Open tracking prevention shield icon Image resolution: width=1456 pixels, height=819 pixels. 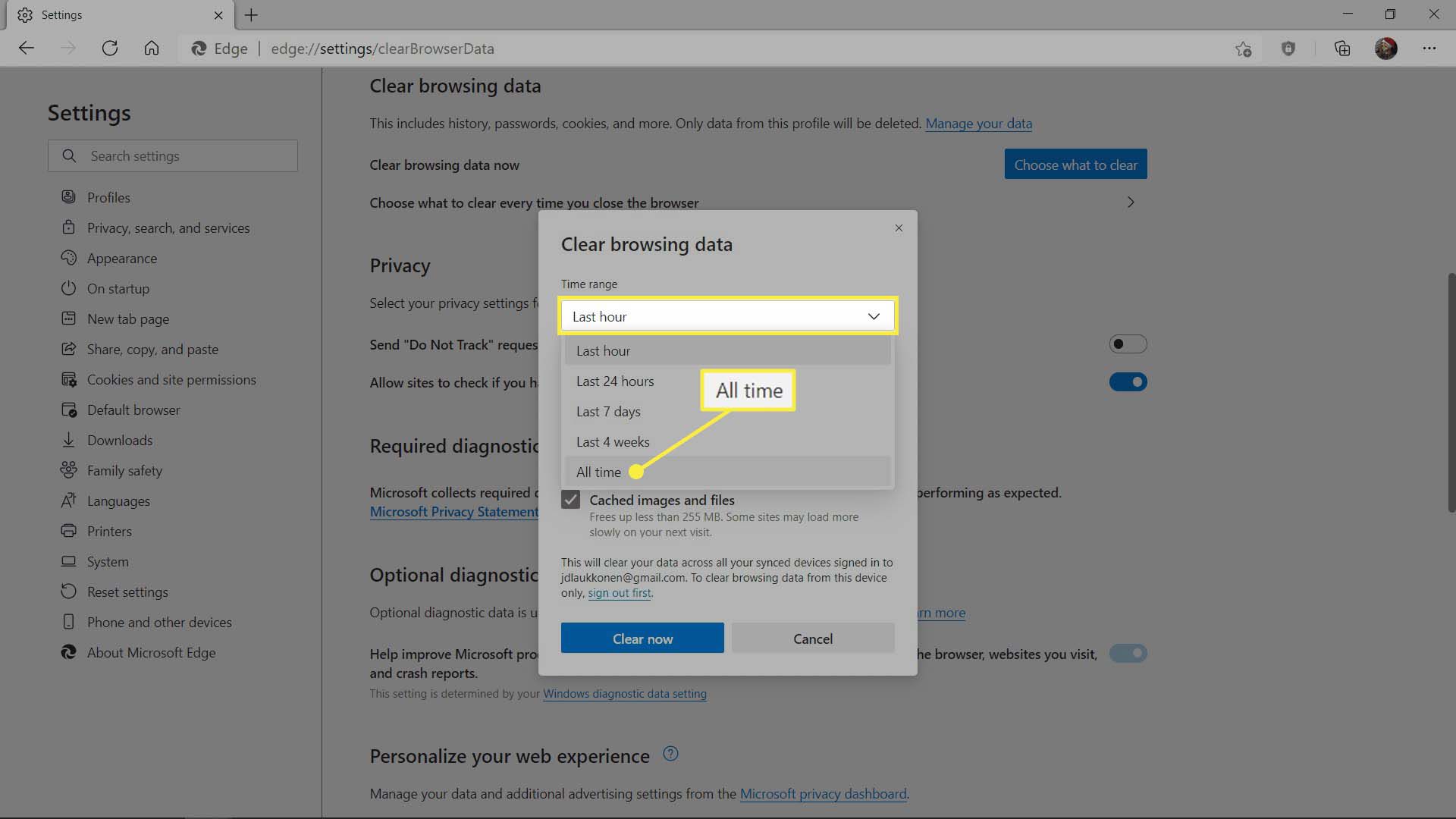click(x=1288, y=49)
